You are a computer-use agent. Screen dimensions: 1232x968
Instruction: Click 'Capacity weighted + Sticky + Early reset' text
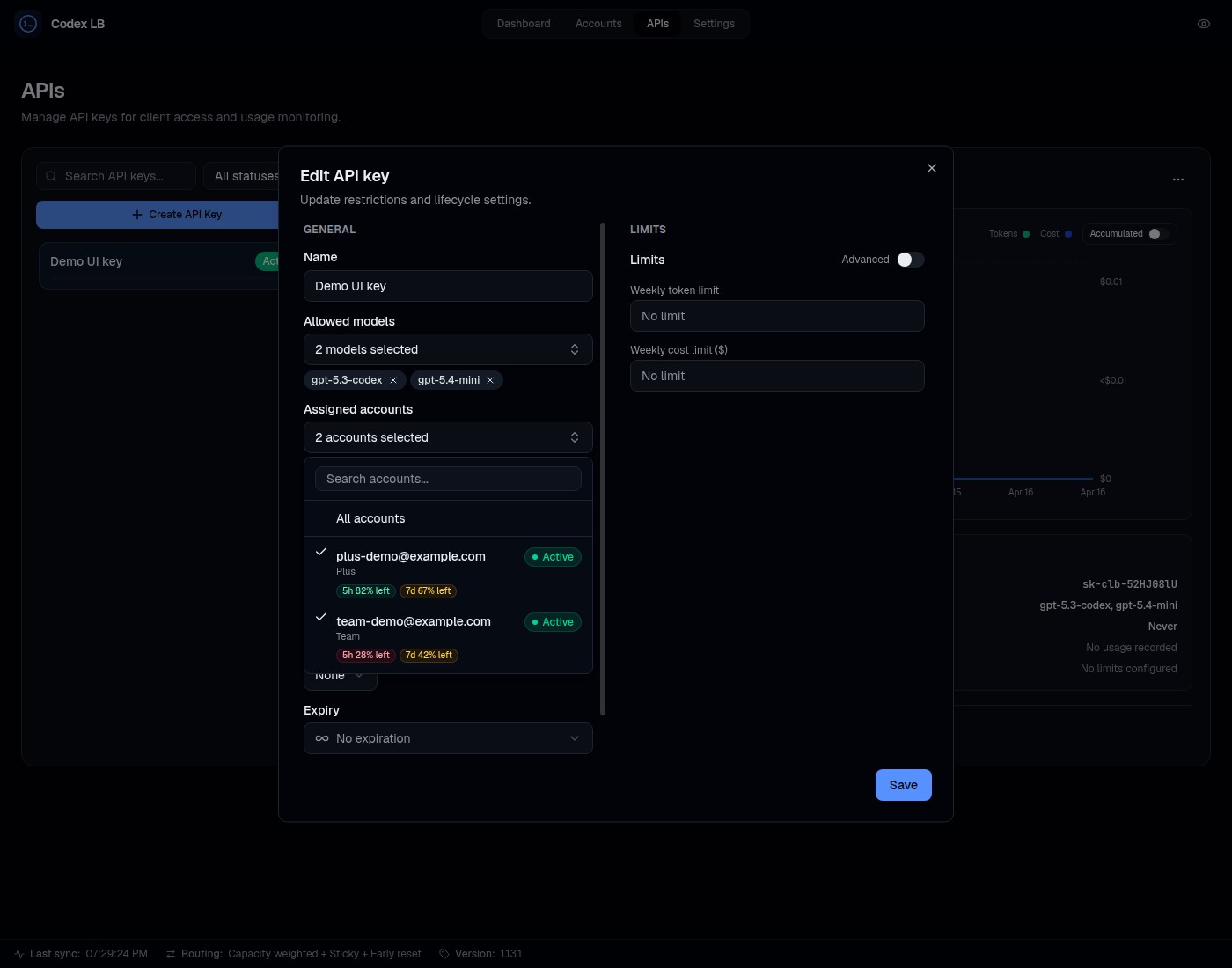325,954
